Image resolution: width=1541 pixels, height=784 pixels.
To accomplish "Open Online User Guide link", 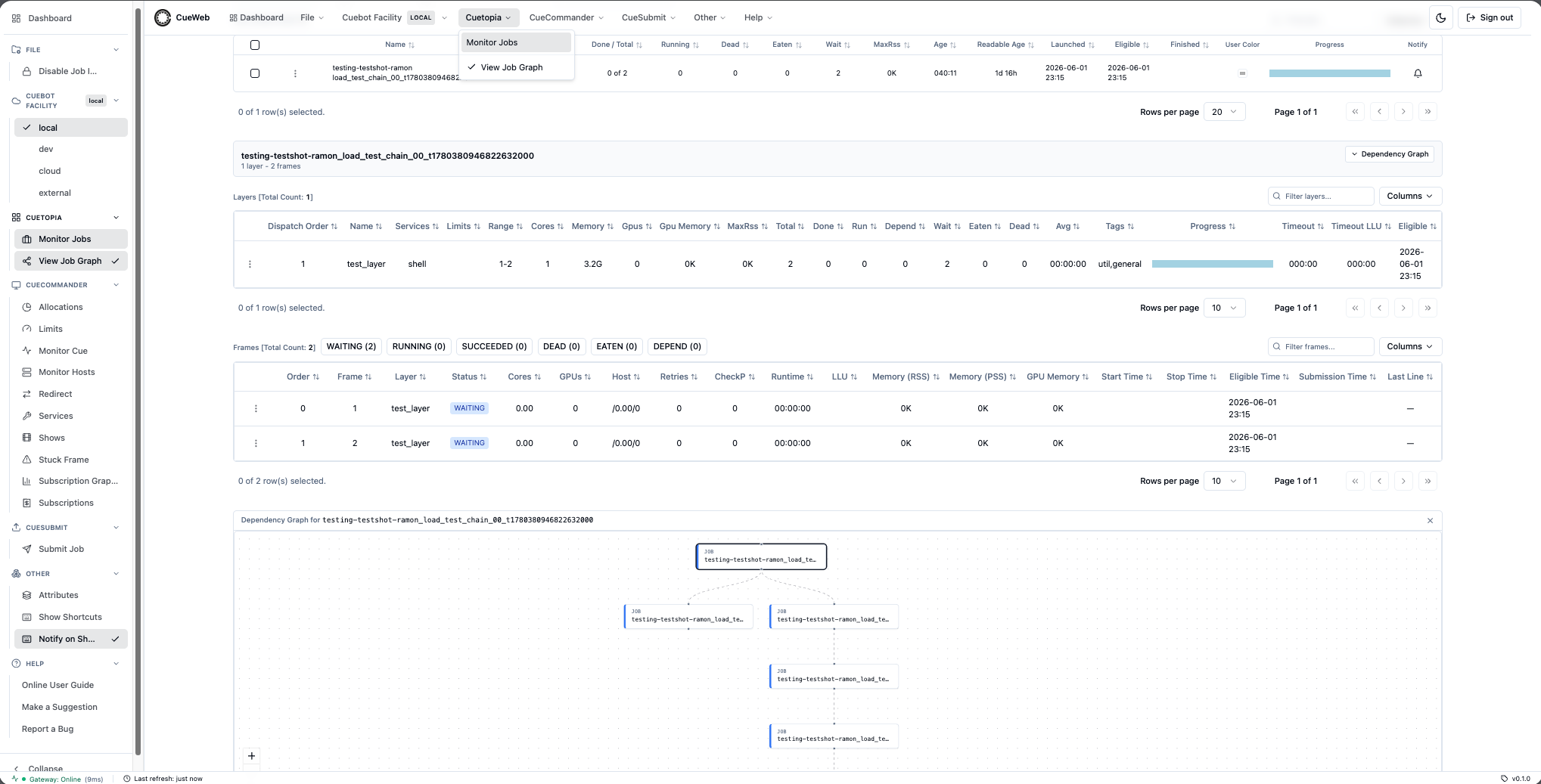I will click(58, 685).
